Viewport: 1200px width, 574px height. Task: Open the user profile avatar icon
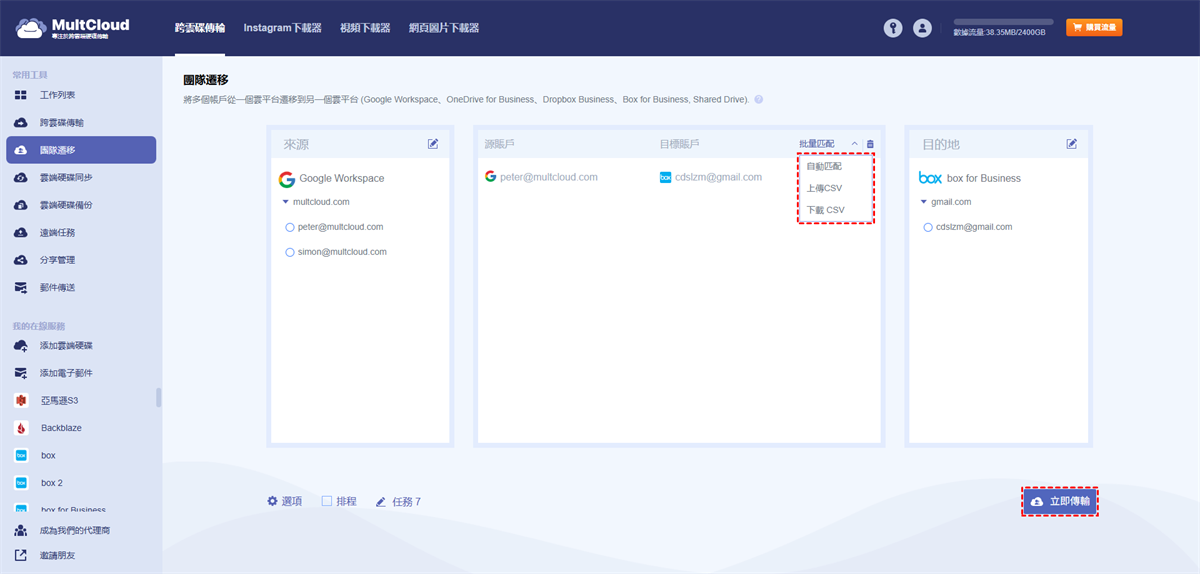pos(922,28)
